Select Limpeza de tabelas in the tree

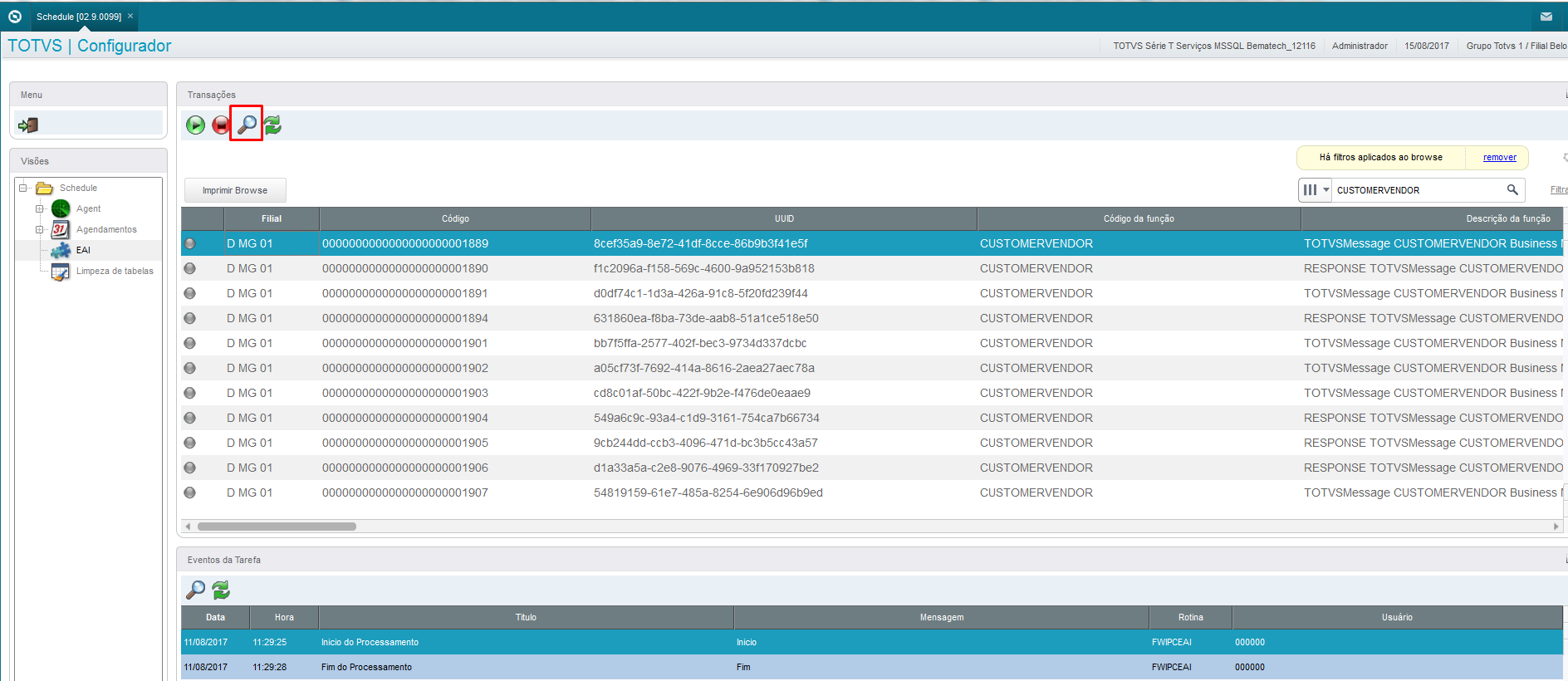[x=115, y=271]
